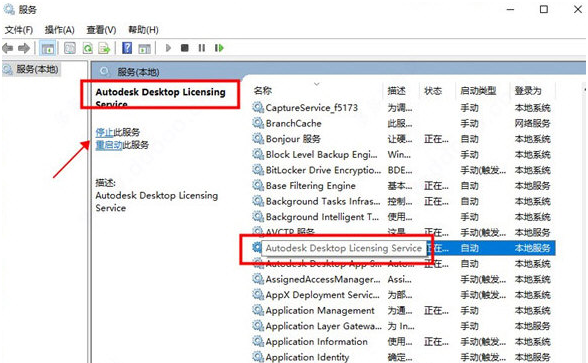588x363 pixels.
Task: Maximize the 服务 window
Action: 544,9
